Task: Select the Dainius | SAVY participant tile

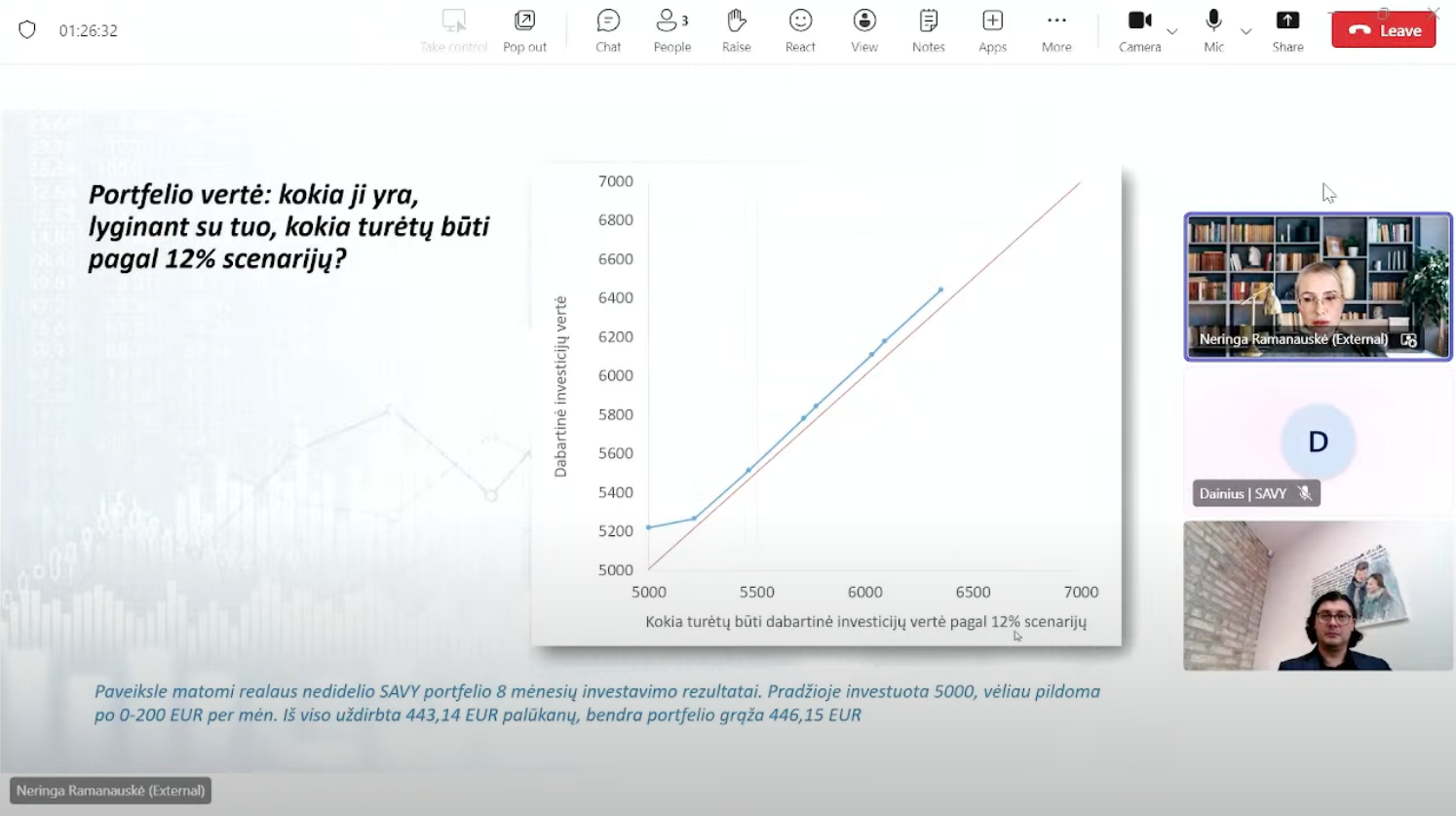Action: click(x=1318, y=443)
